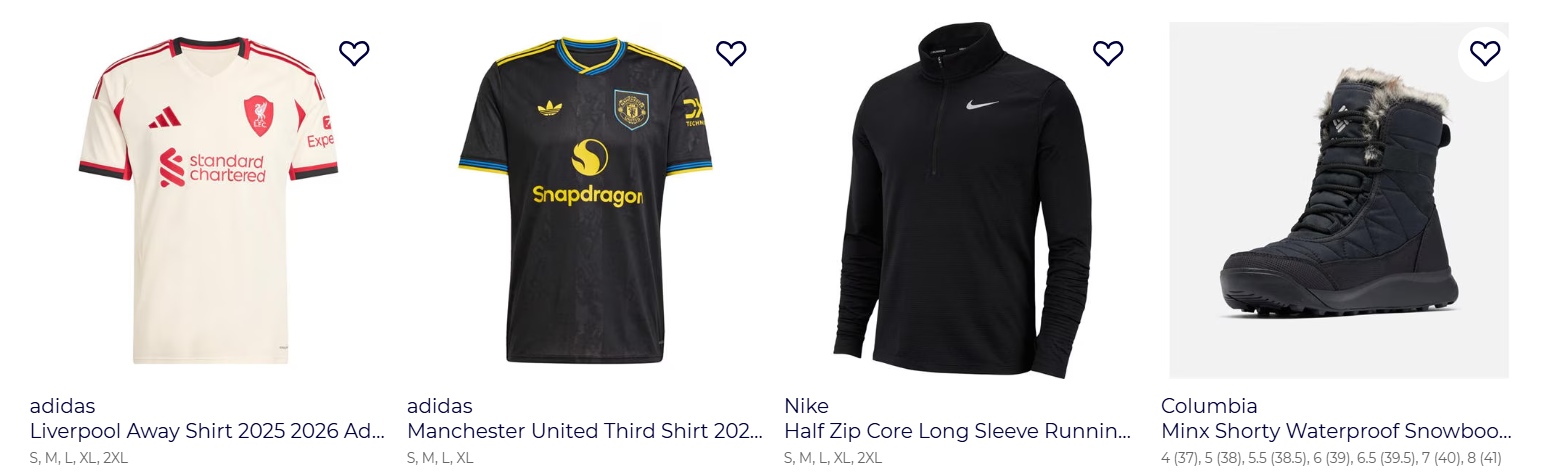Open the black Snapdragon jersey image
The image size is (1545, 474).
coord(585,200)
